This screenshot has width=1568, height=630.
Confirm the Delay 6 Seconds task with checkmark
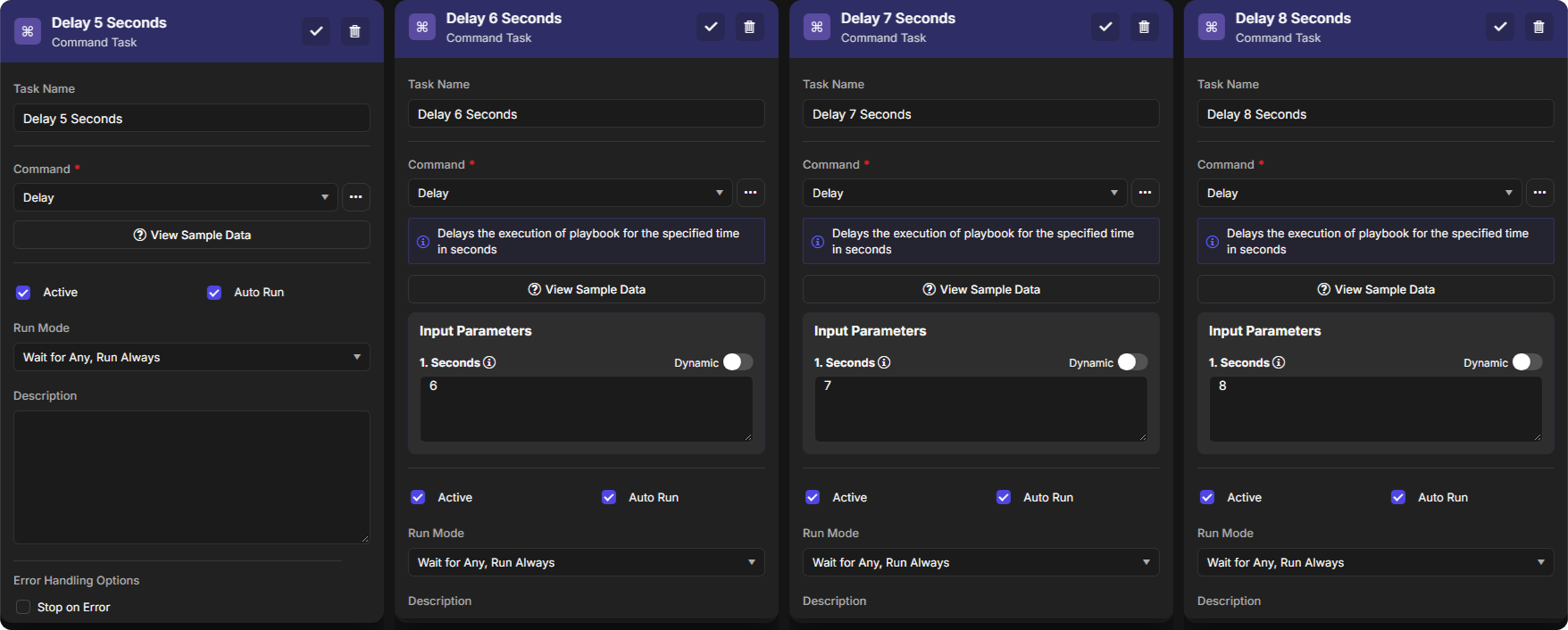711,27
